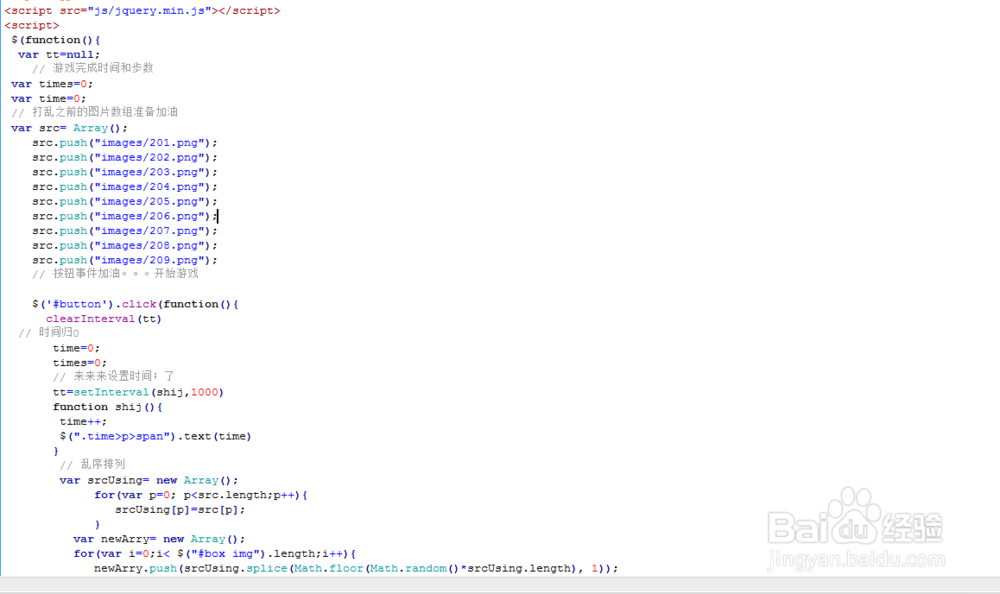1000x594 pixels.
Task: Click the images/208.png push line
Action: (125, 246)
